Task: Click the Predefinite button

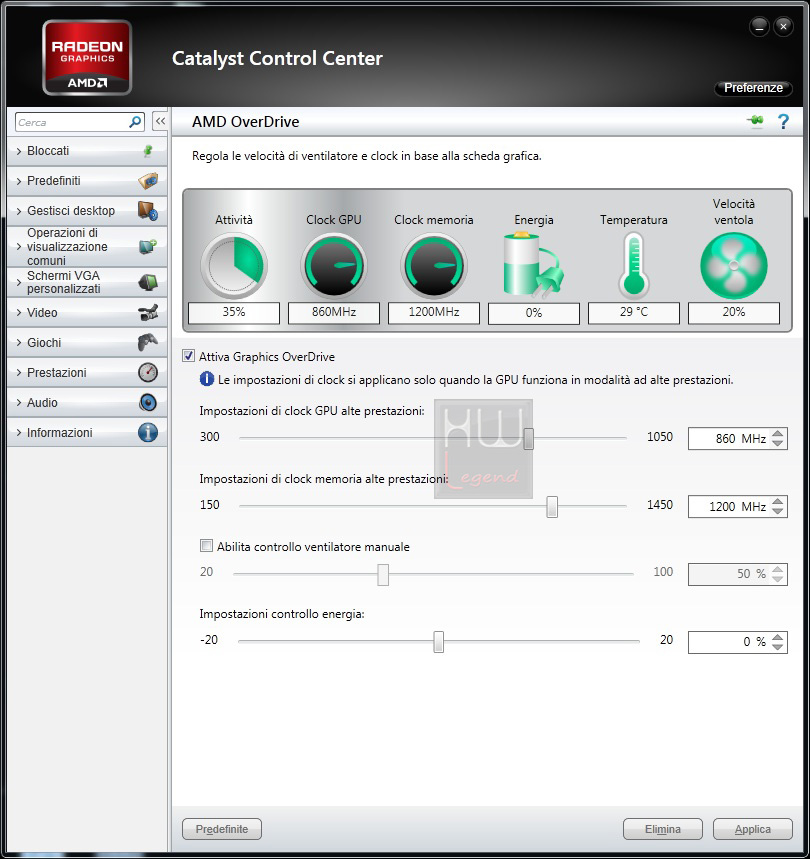Action: coord(222,829)
